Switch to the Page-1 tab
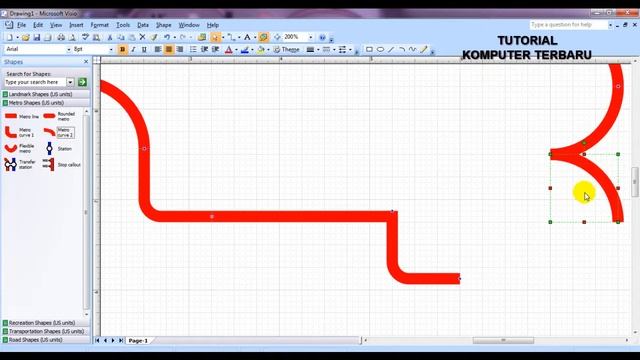640x360 pixels. click(138, 340)
